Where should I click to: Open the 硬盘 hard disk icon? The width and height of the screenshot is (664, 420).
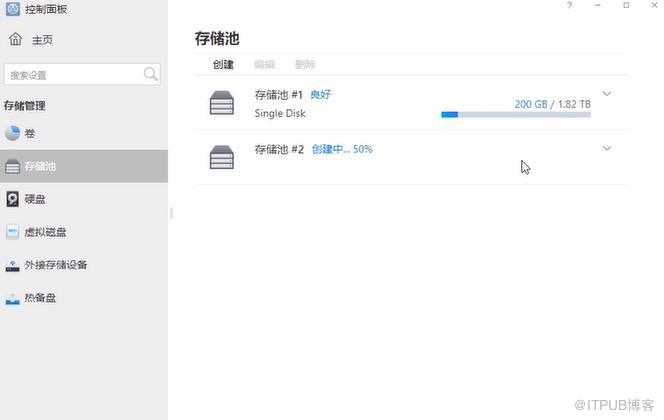click(12, 199)
